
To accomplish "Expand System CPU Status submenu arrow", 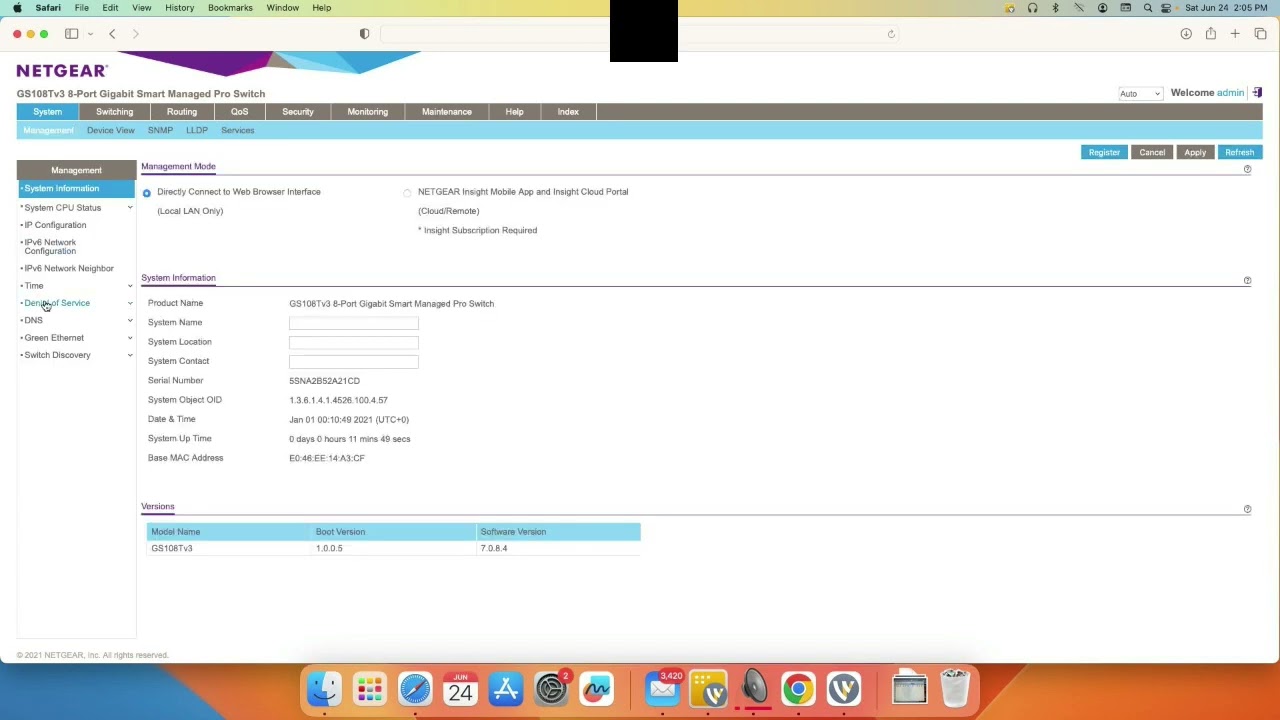I will click(130, 208).
